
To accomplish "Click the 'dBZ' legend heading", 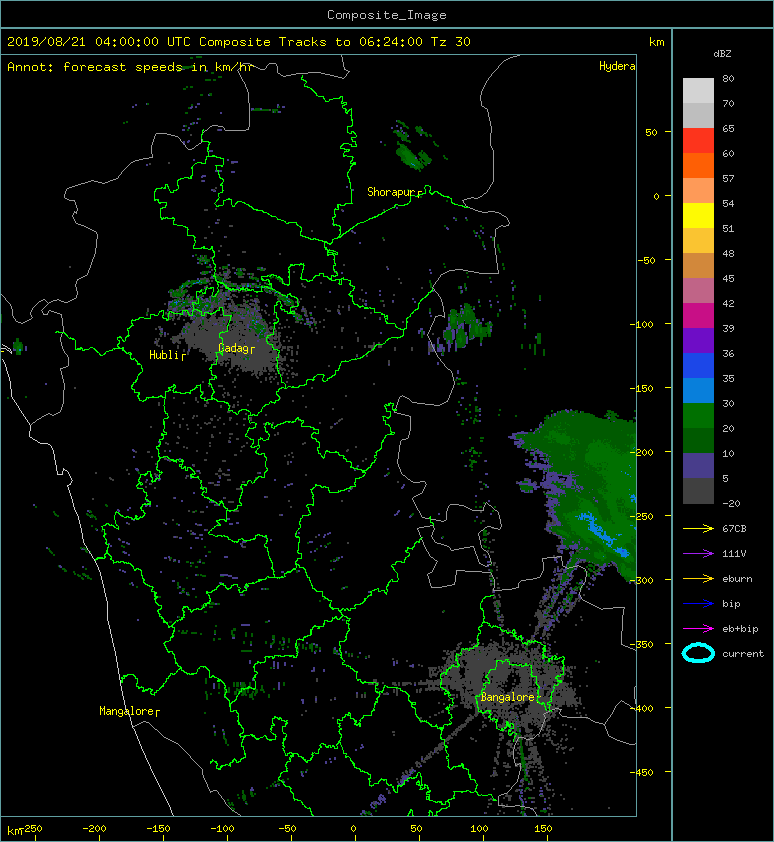I will 722,54.
